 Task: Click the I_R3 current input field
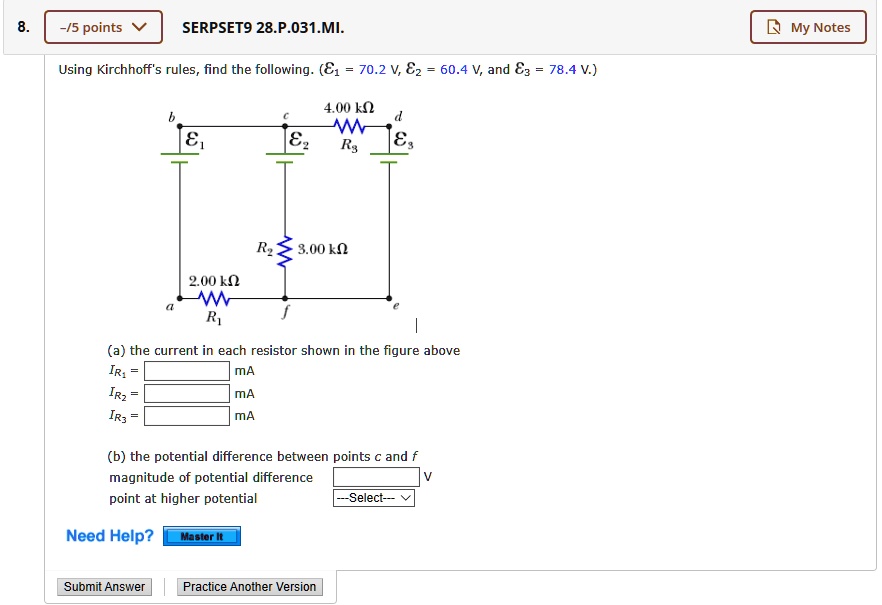pos(187,416)
